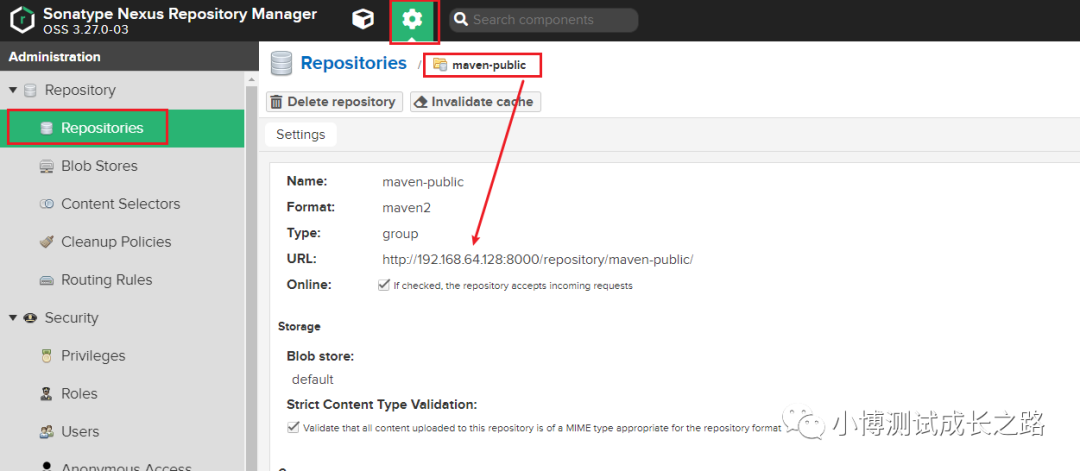1080x471 pixels.
Task: Click the Repositories breadcrumb link
Action: click(x=353, y=63)
